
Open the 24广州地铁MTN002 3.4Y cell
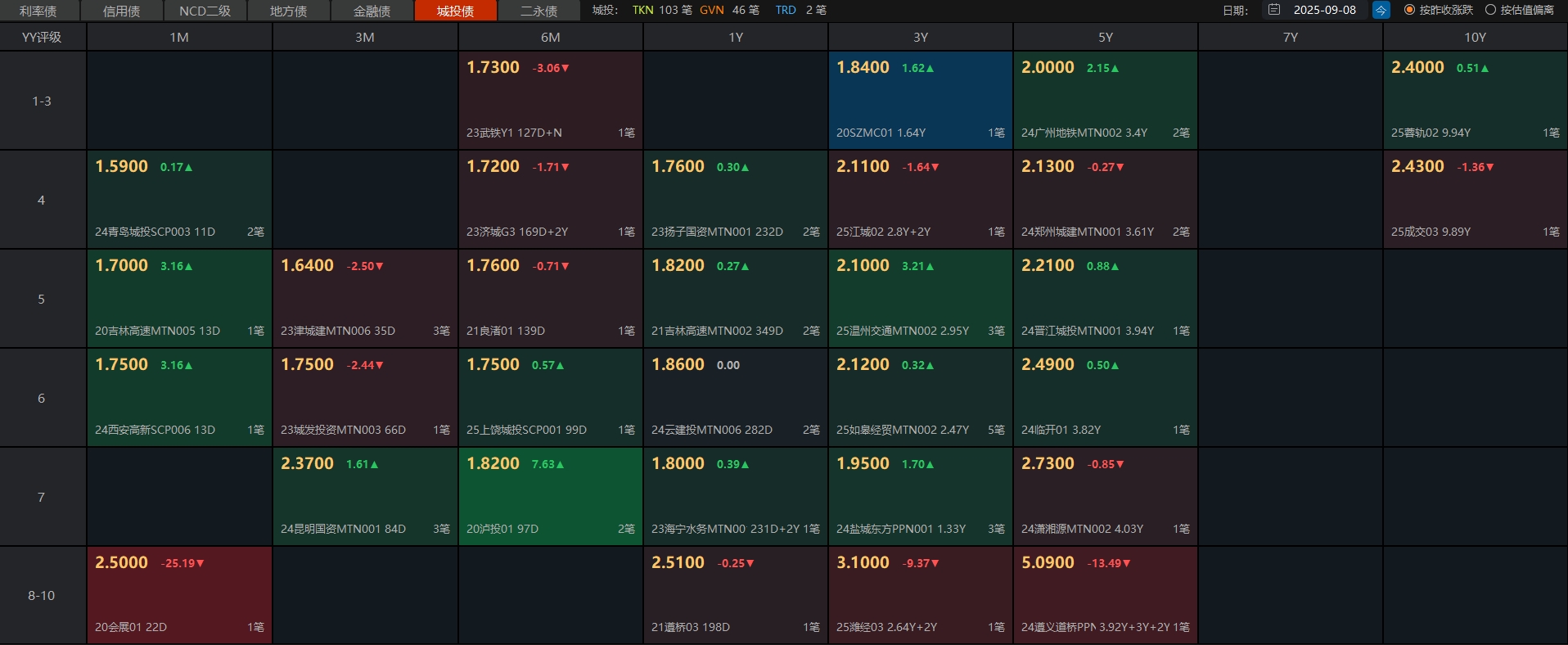tap(1105, 101)
